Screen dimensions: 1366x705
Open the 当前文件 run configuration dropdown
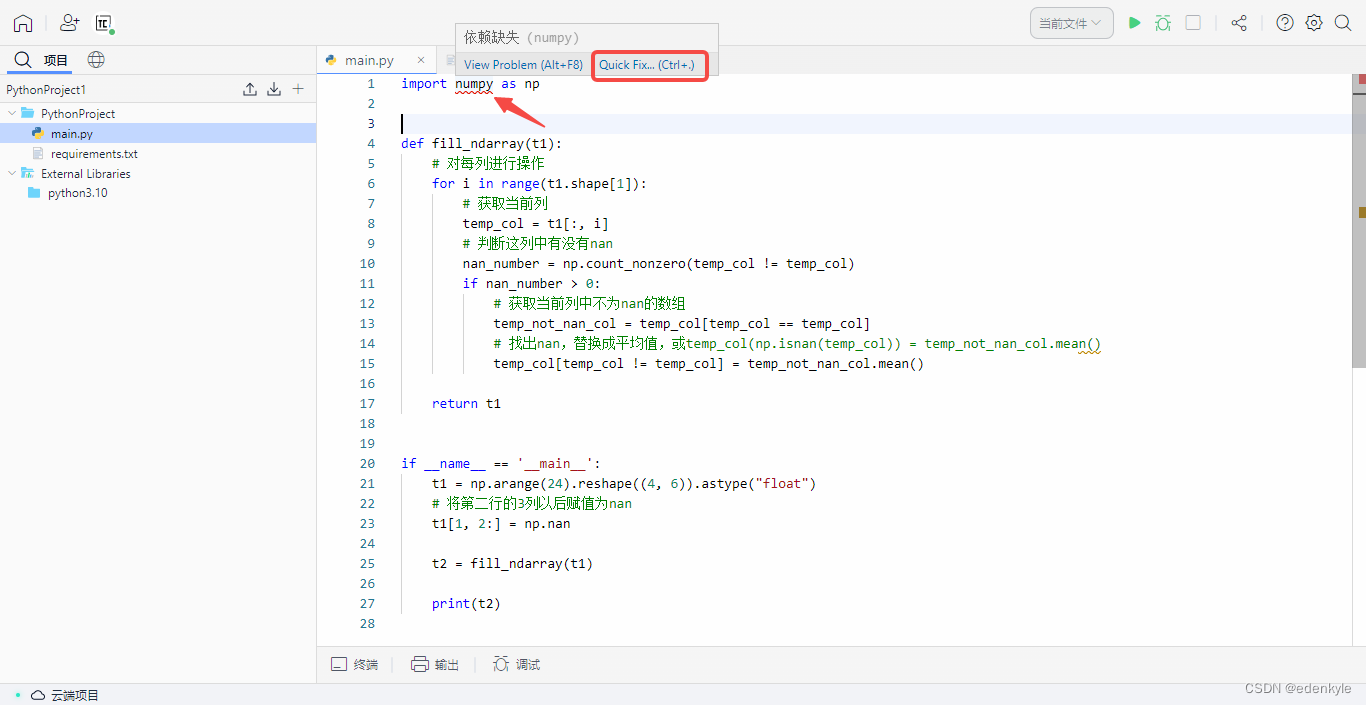point(1072,23)
